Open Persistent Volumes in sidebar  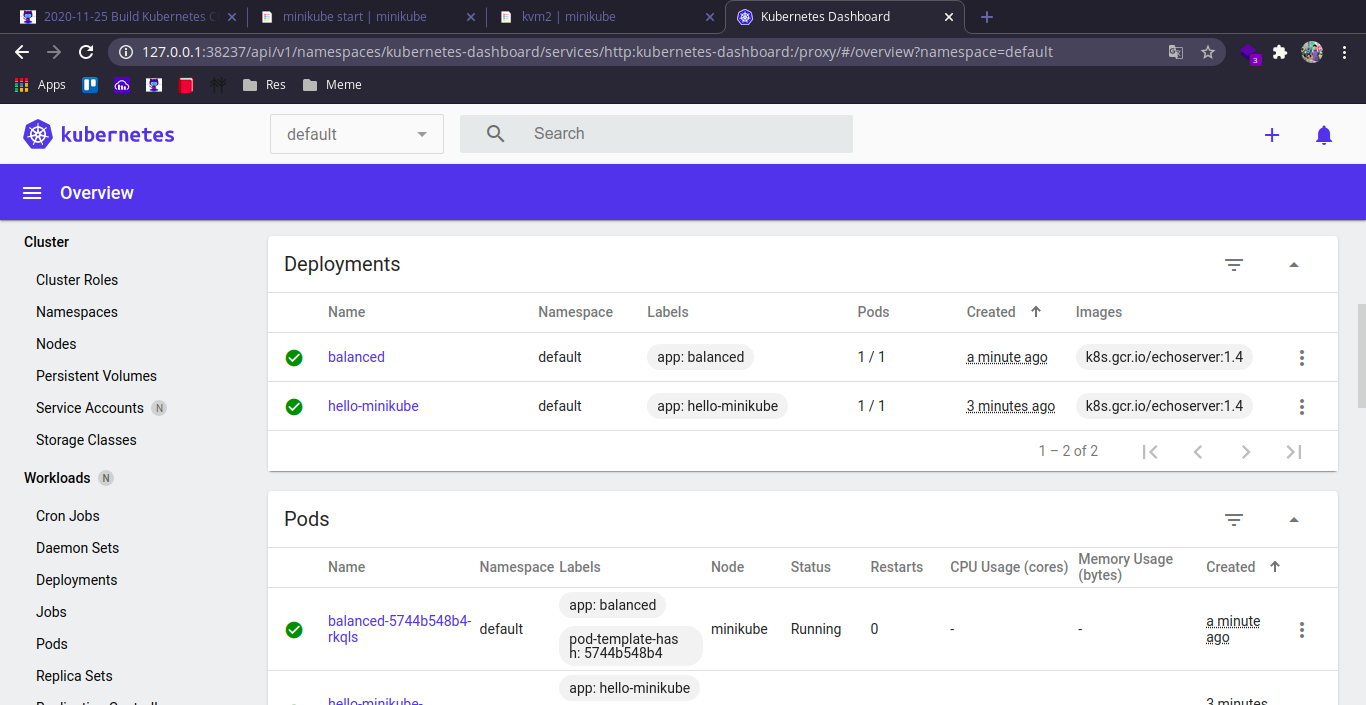(x=96, y=376)
